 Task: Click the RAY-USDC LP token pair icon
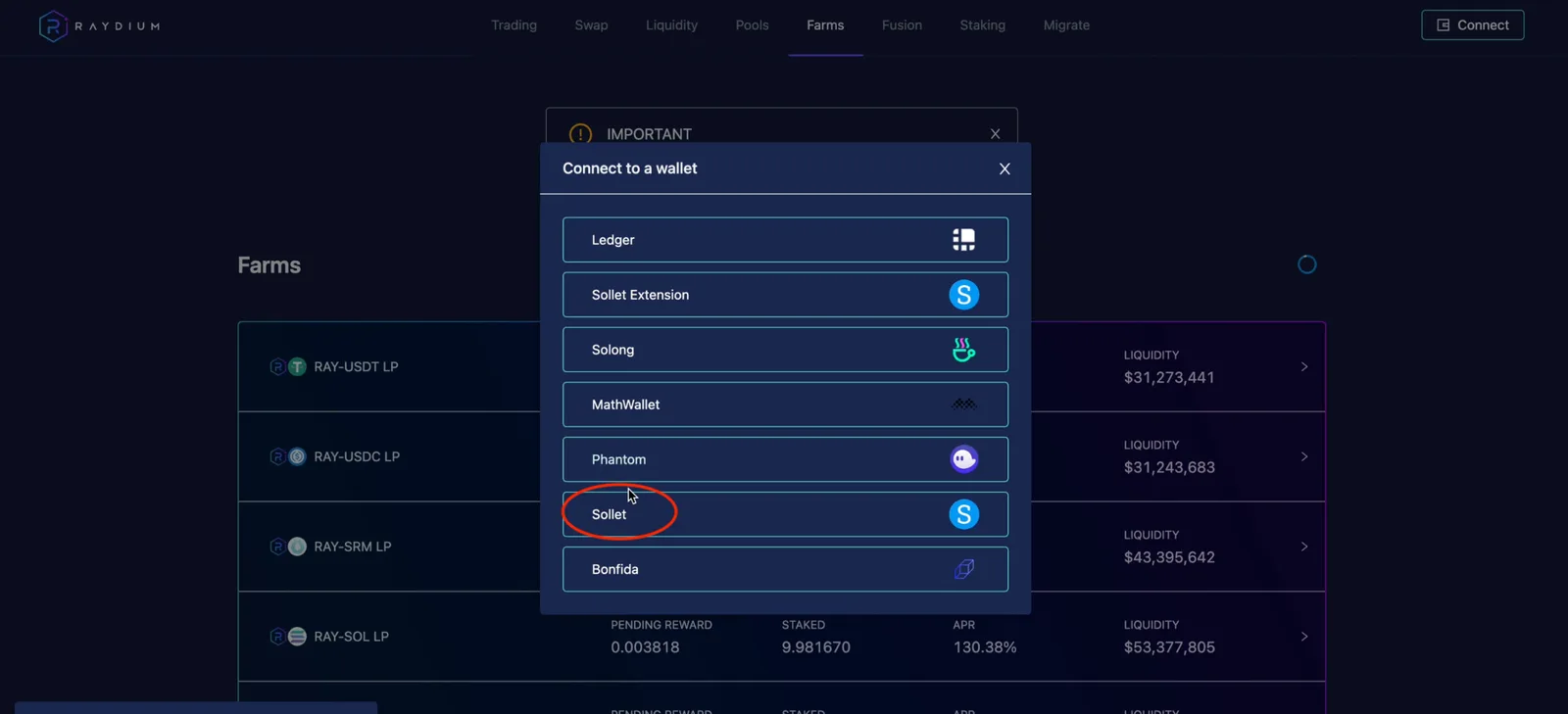(287, 456)
